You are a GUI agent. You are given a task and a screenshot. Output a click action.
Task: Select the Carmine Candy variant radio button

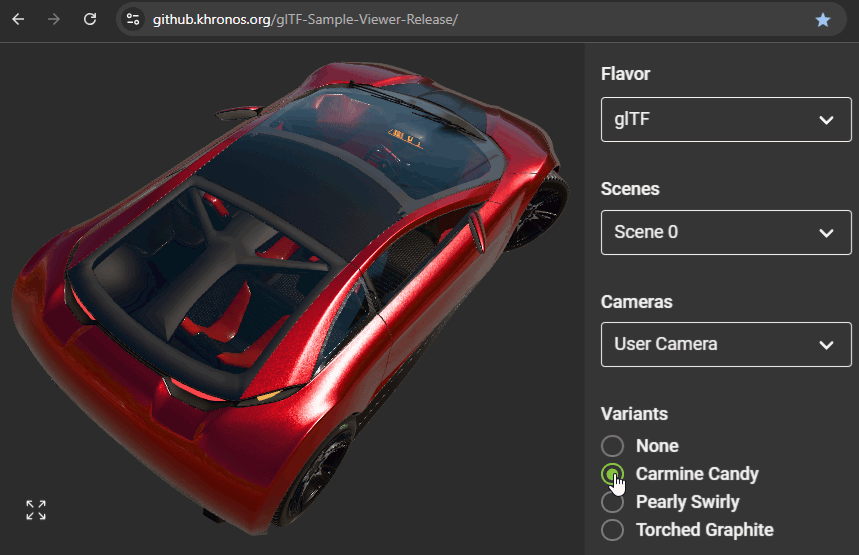point(612,474)
